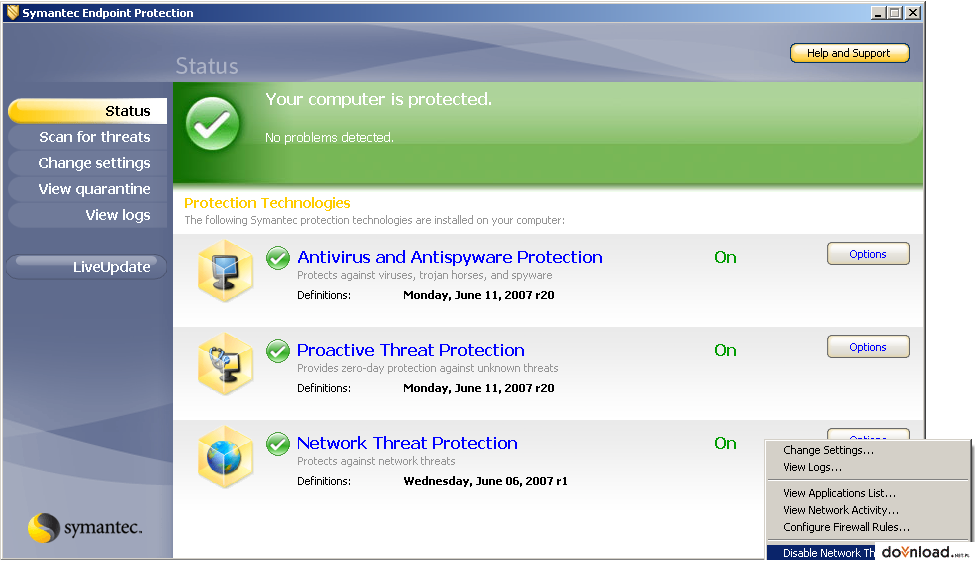Open View logs in sidebar
Screen dimensions: 975x561
click(x=88, y=215)
